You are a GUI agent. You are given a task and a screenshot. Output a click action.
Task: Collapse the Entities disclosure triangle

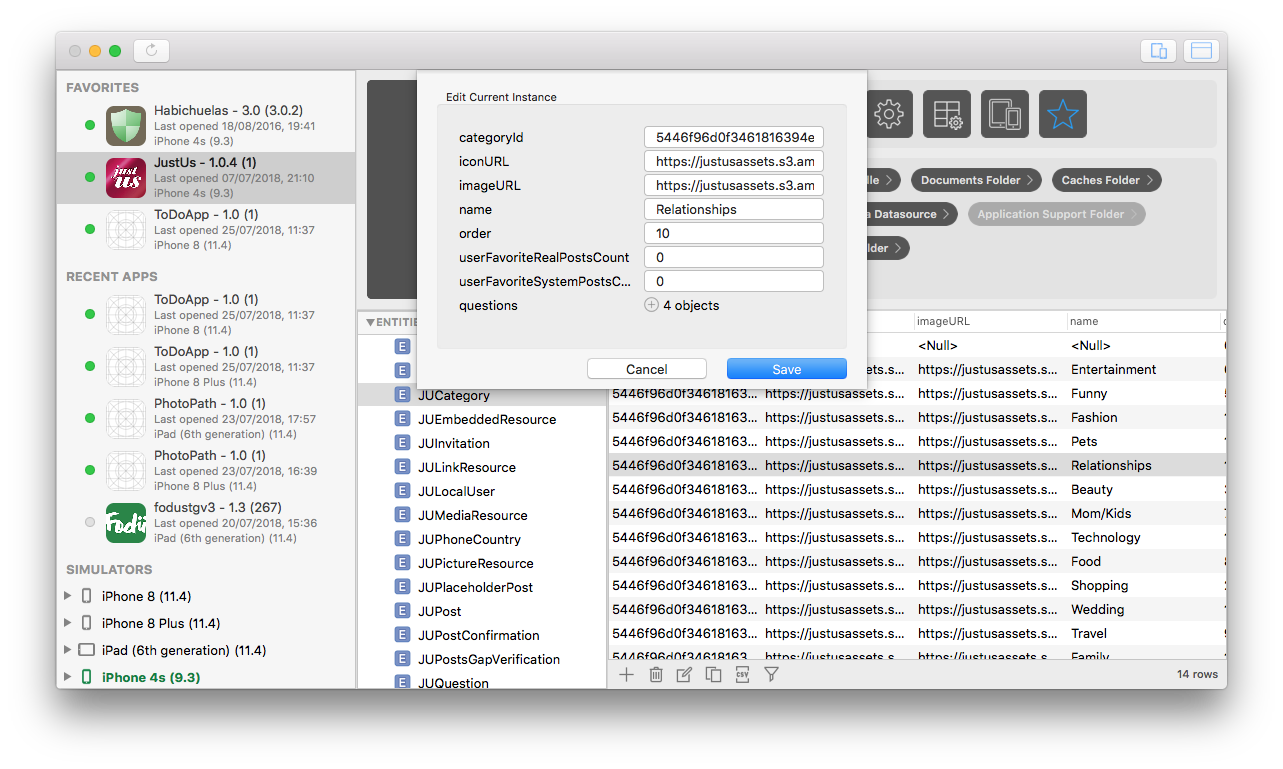coord(371,322)
